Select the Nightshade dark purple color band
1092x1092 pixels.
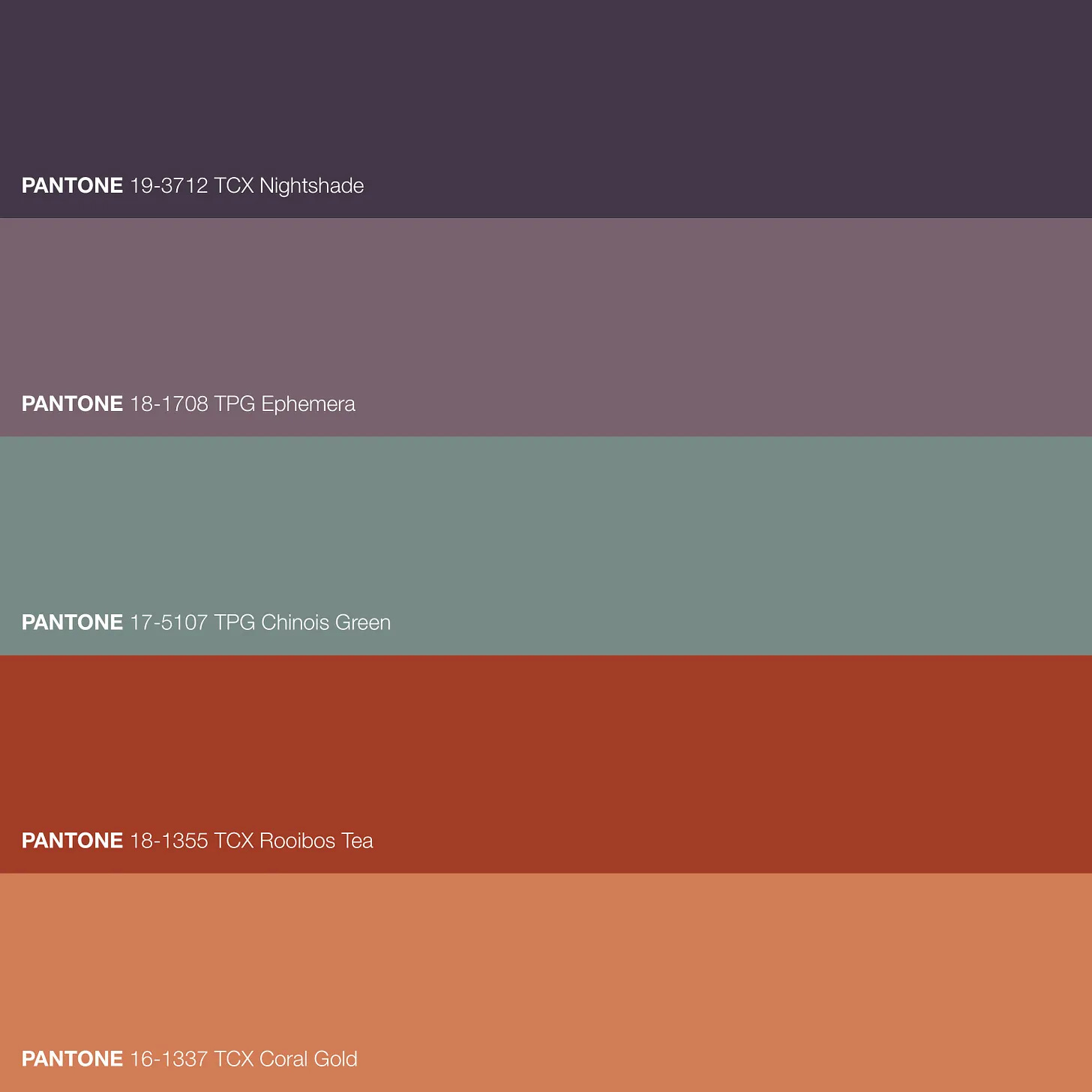tap(546, 109)
